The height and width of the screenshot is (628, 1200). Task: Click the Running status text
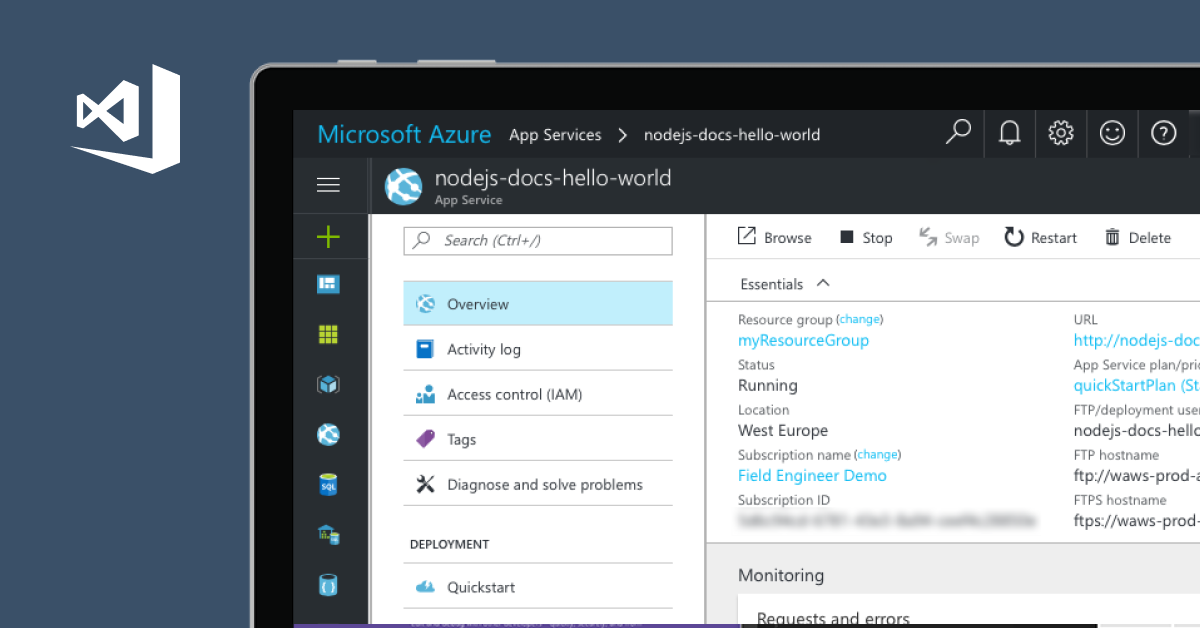[x=768, y=386]
